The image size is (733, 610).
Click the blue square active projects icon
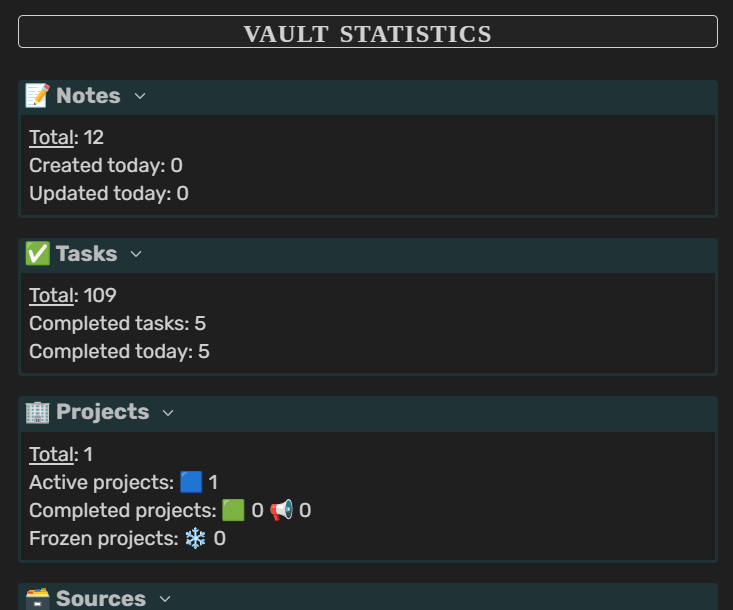tap(191, 482)
